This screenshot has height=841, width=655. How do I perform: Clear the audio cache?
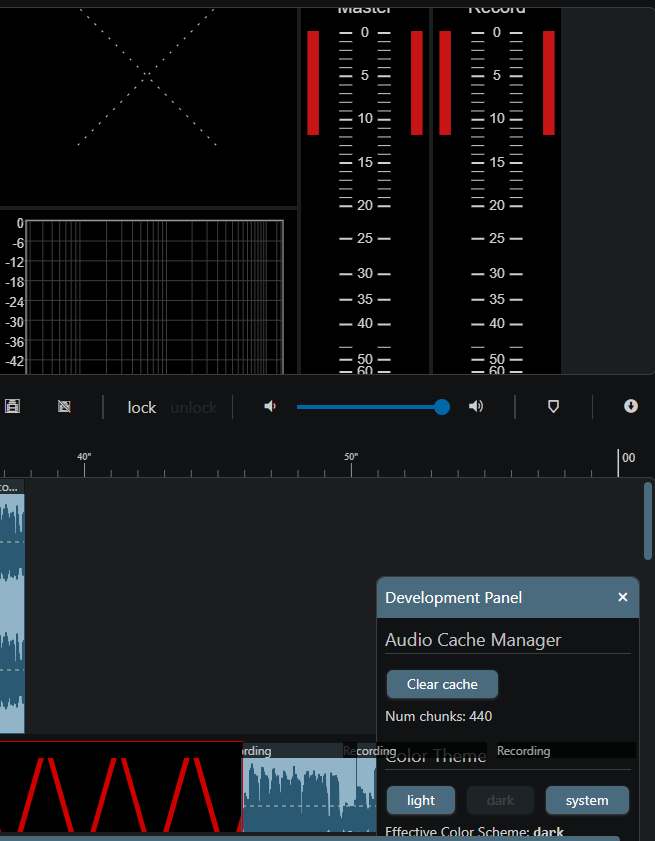(442, 684)
